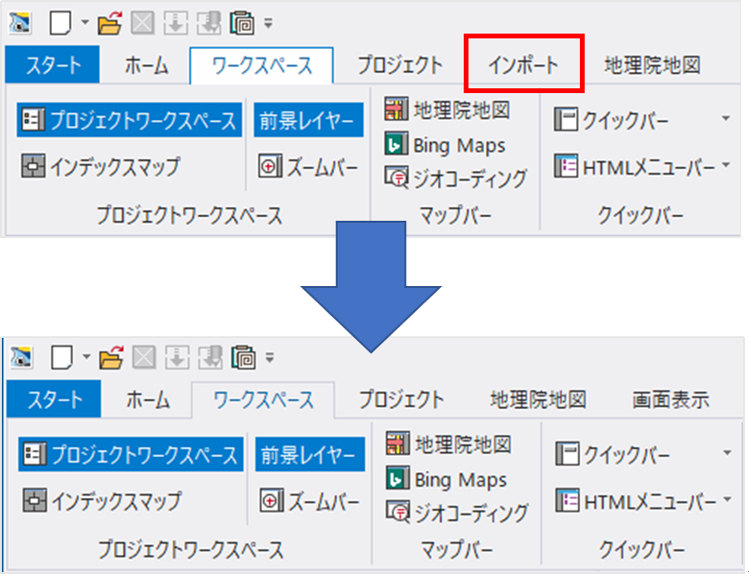Click 地理院地図 map bar button in upper ribbon
749x574 pixels.
[447, 109]
